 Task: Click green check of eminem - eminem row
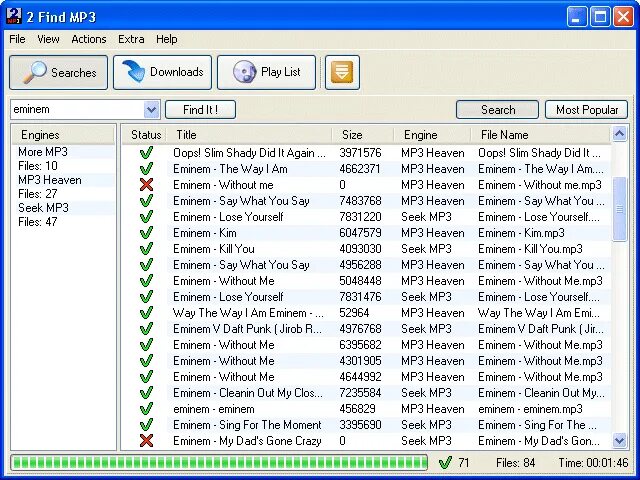(146, 409)
